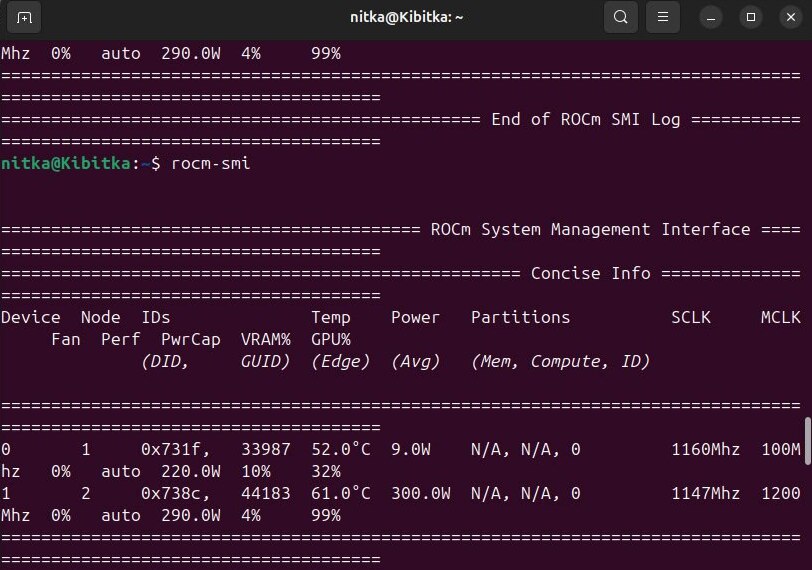The height and width of the screenshot is (570, 812).
Task: Click the typed command rocm-smi
Action: (210, 164)
